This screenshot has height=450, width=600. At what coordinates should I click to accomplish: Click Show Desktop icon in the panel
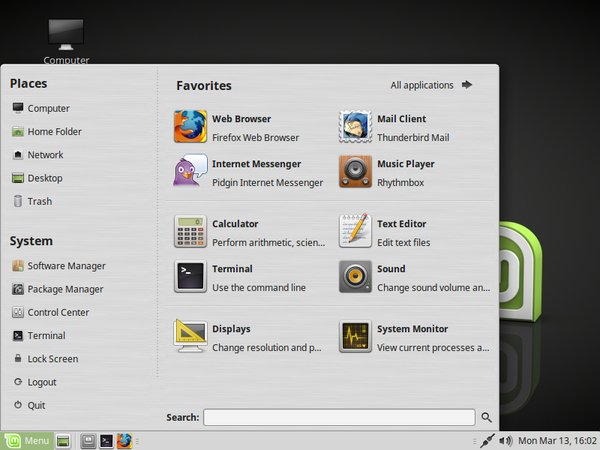[63, 441]
